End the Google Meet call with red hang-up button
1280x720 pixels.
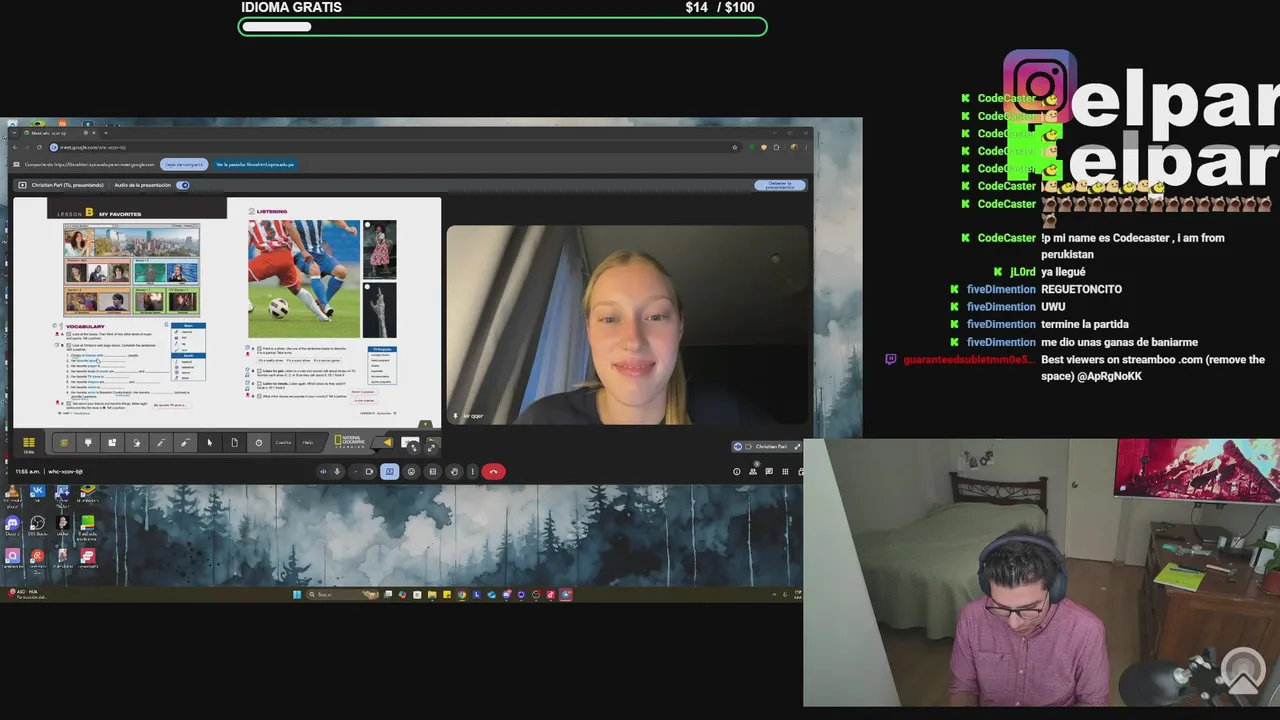pos(494,472)
